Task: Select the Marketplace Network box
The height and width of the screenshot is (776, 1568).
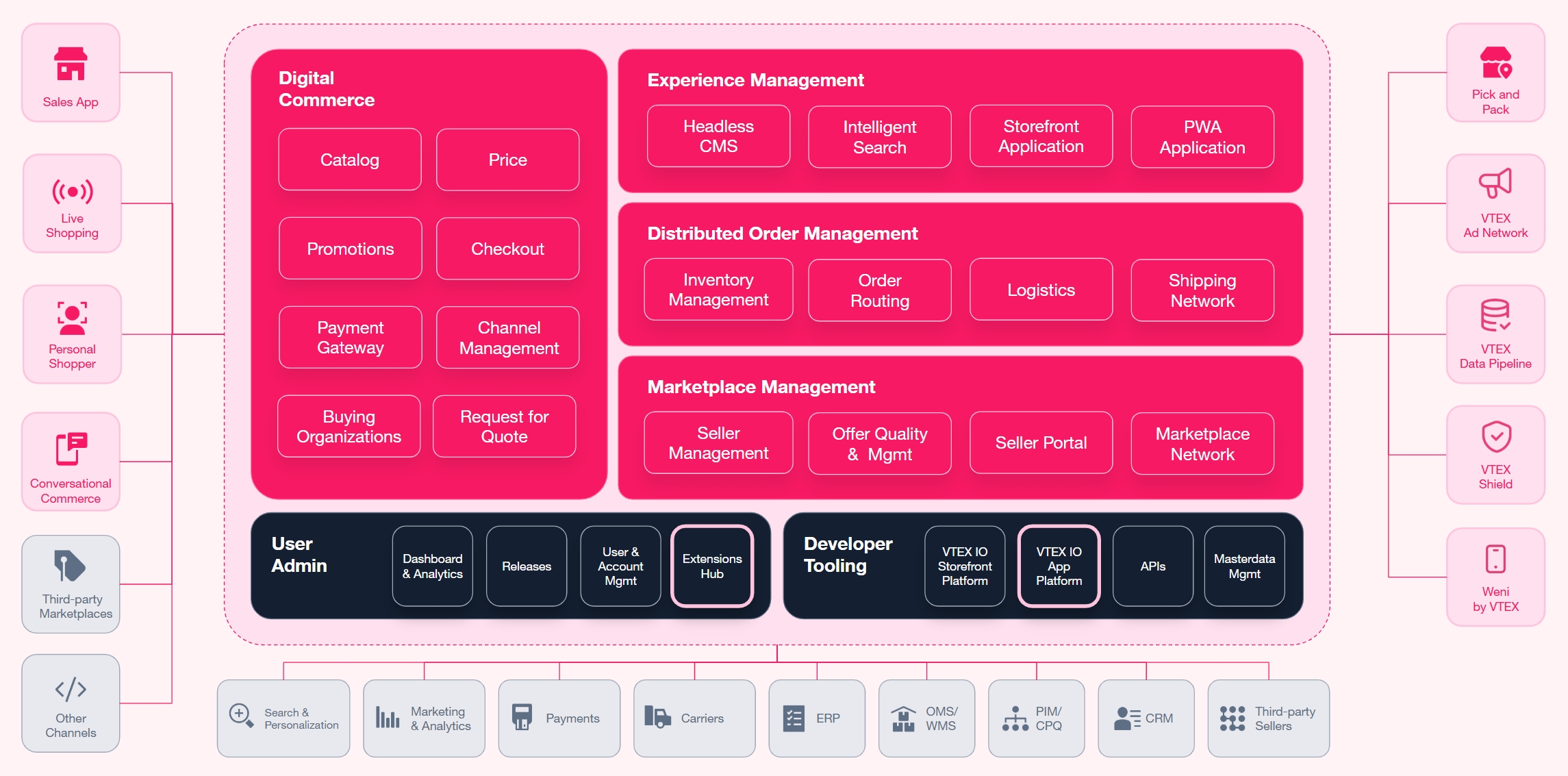Action: [x=1202, y=444]
